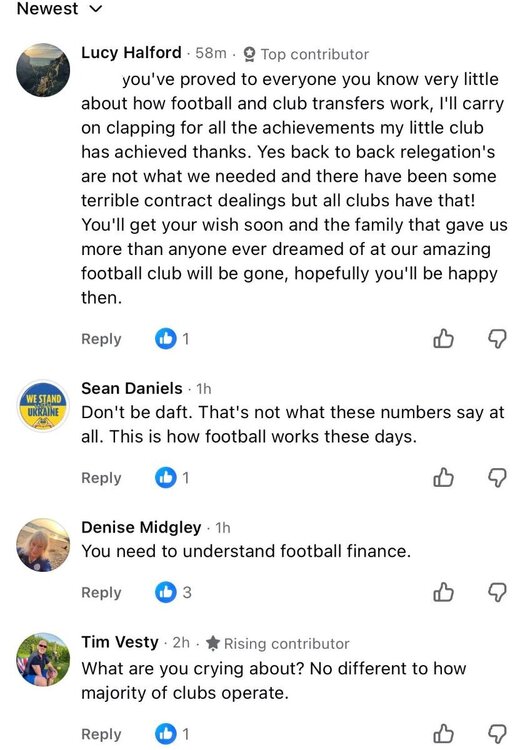
Task: Open Lucy Halford's profile picture
Action: coord(43,70)
